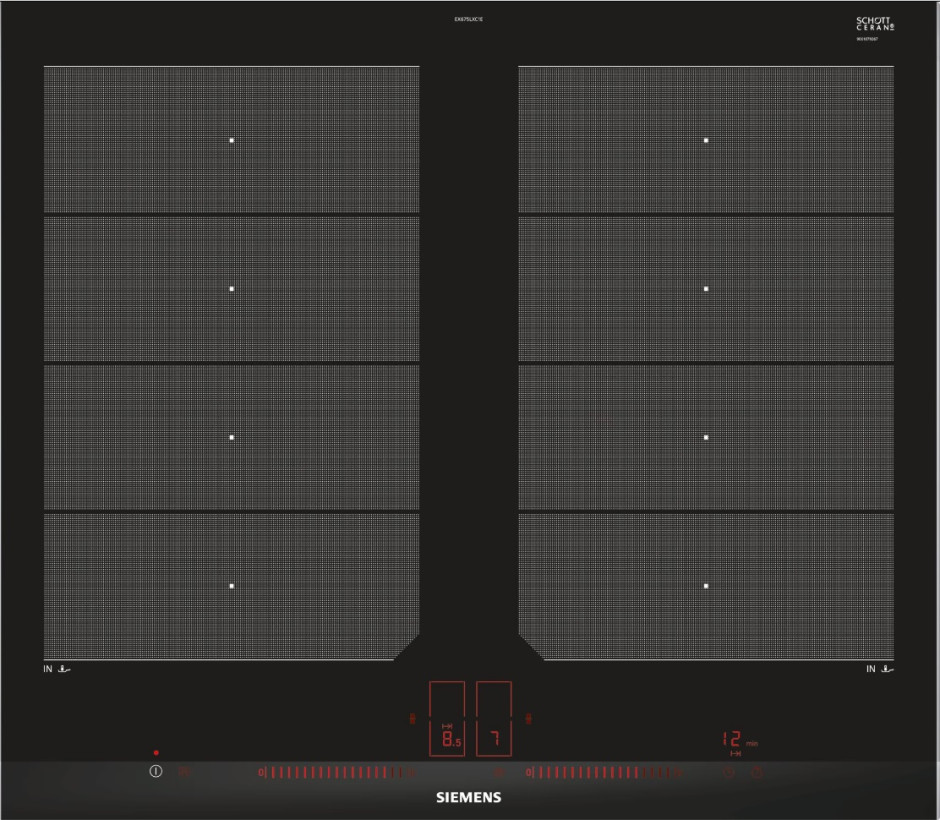Touch bottom-right cooking zone center dot

[706, 585]
